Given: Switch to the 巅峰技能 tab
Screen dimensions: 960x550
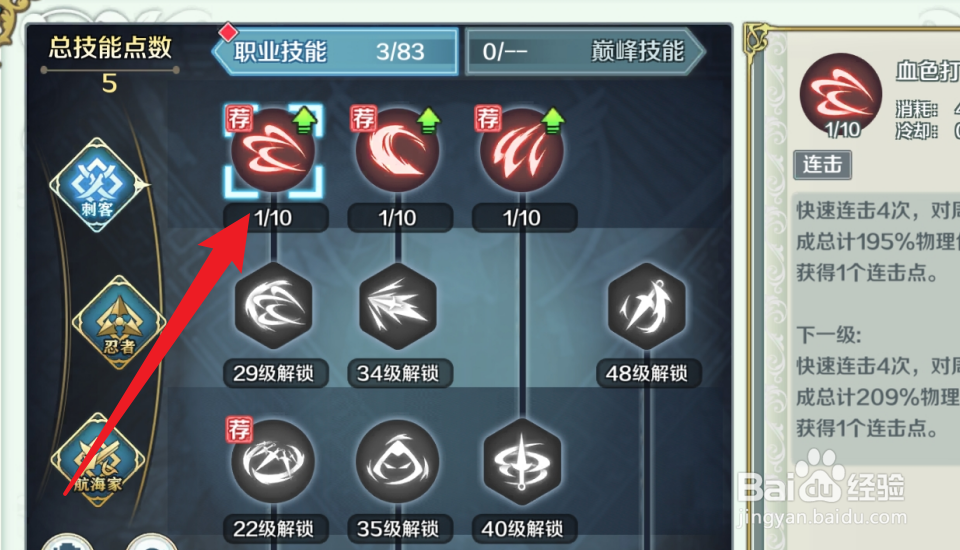Looking at the screenshot, I should (585, 51).
